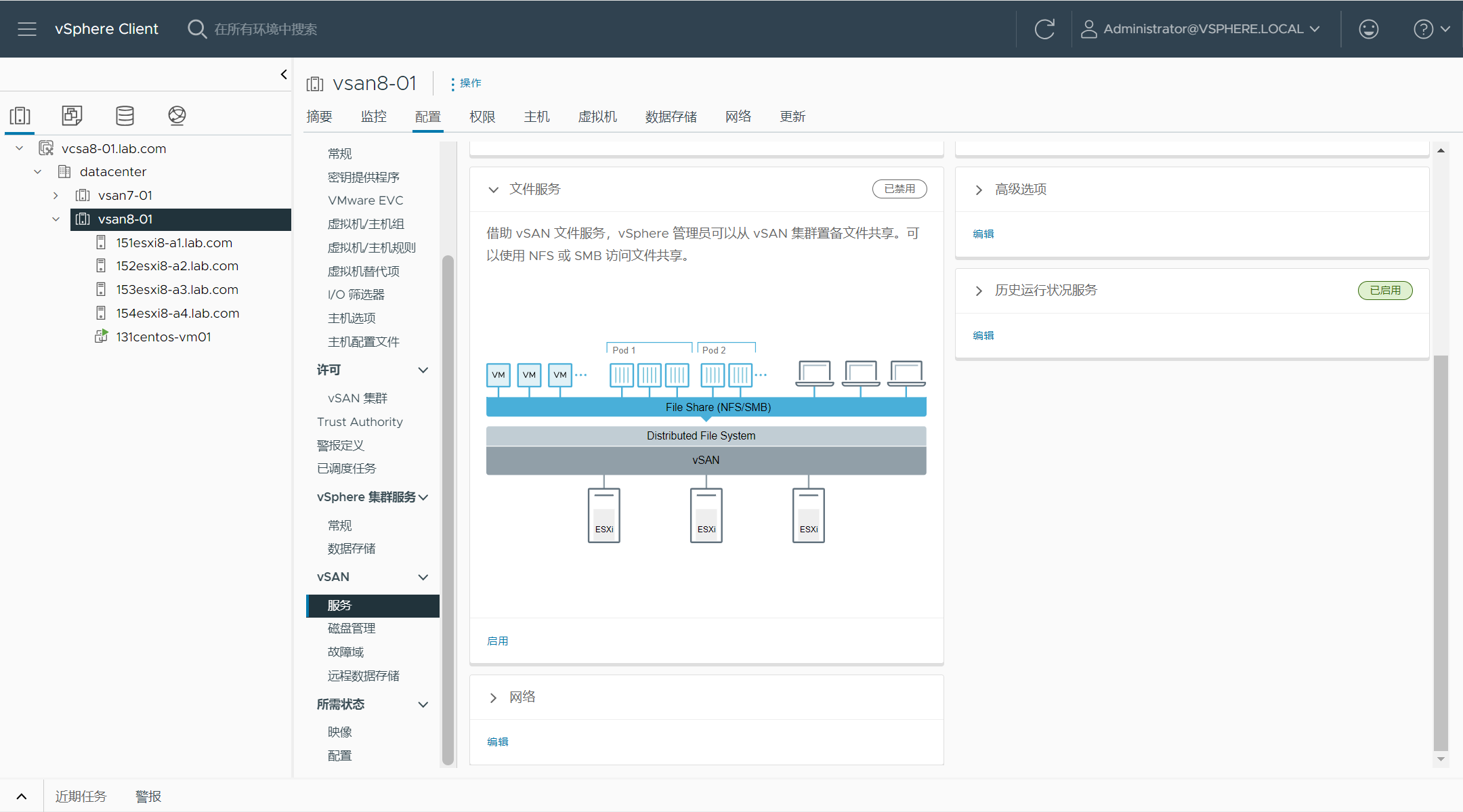Screen dimensions: 1463x812
Task: Click the main content scrollbar down arrow
Action: [x=1441, y=759]
